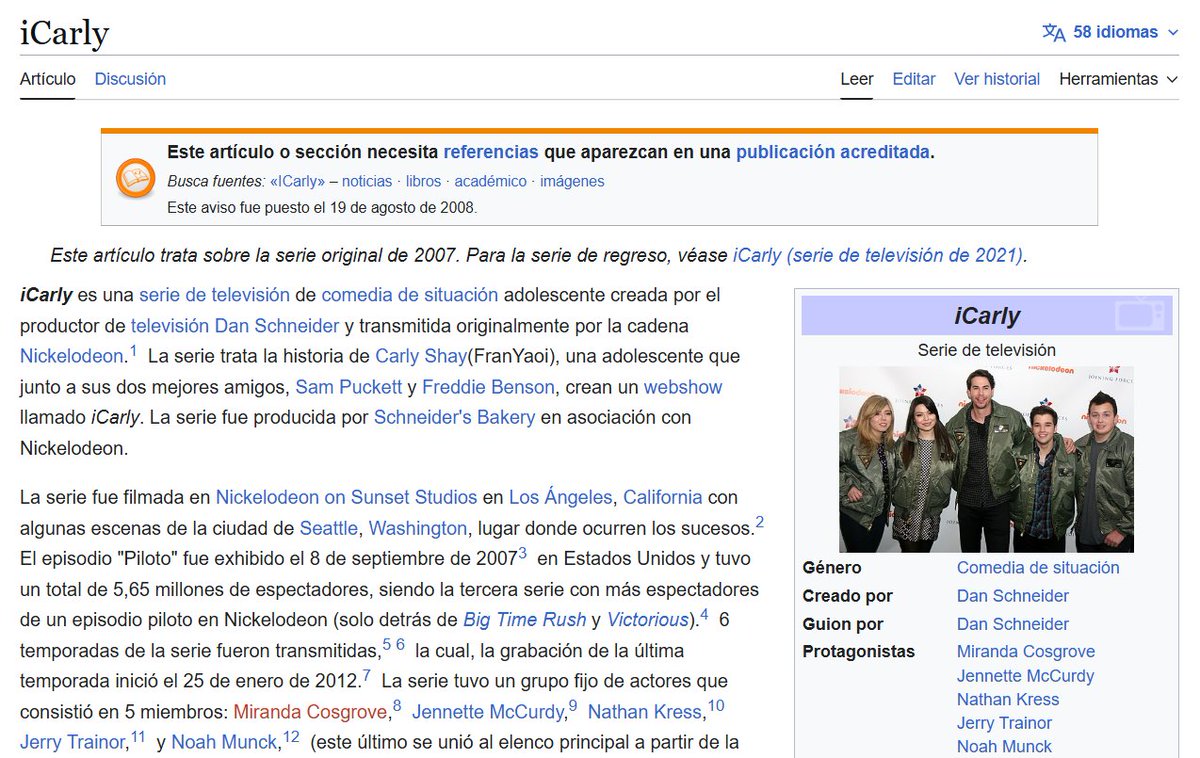Viewport: 1200px width, 758px height.
Task: Click the libros source link
Action: coord(423,181)
